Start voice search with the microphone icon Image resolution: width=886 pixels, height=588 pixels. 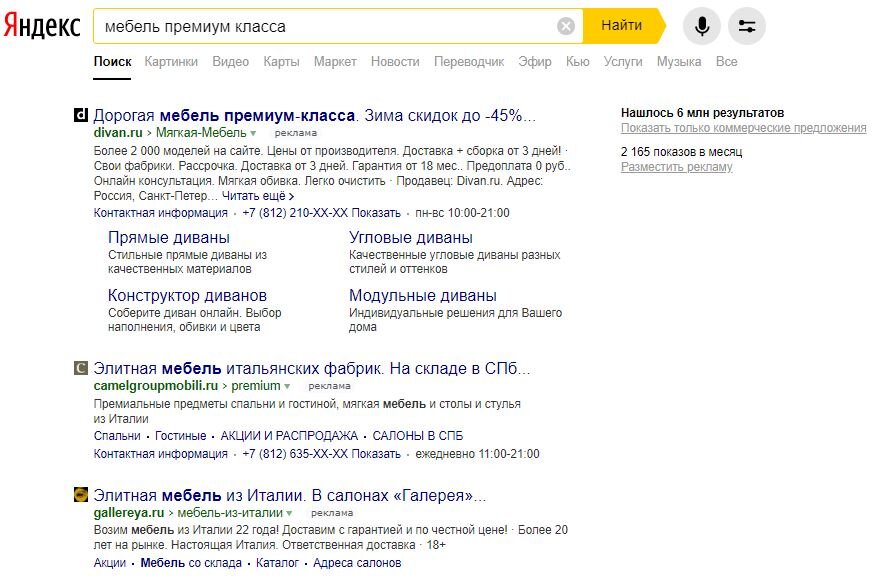tap(702, 26)
